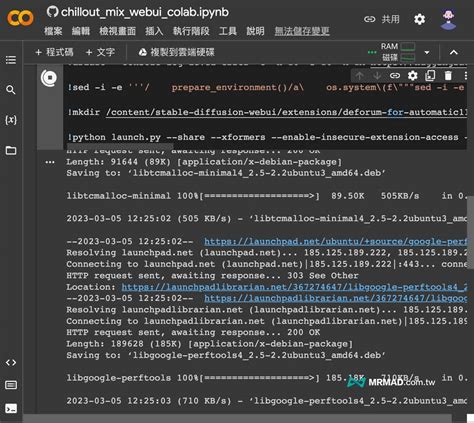Move the cell up
Image resolution: width=474 pixels, height=423 pixels.
359,76
